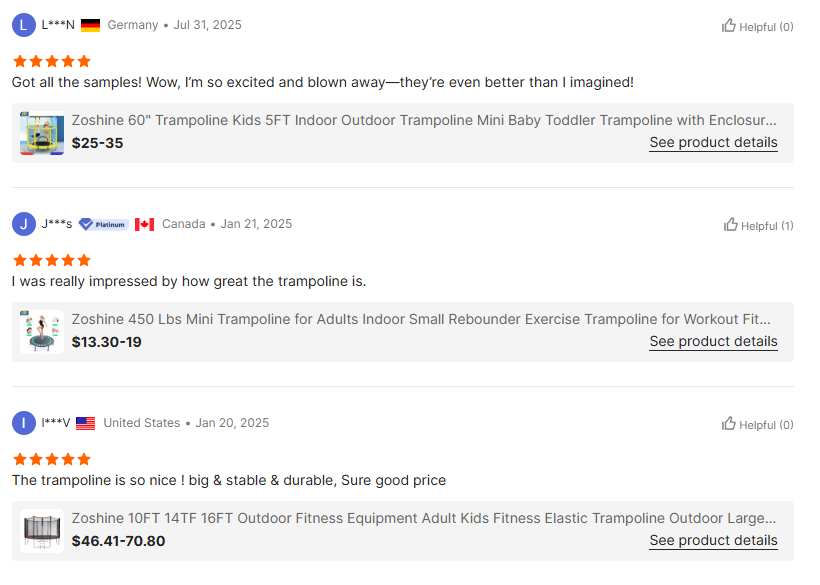The height and width of the screenshot is (585, 820).
Task: See product details for 10FT 14TF 16FT Trampoline
Action: (713, 540)
